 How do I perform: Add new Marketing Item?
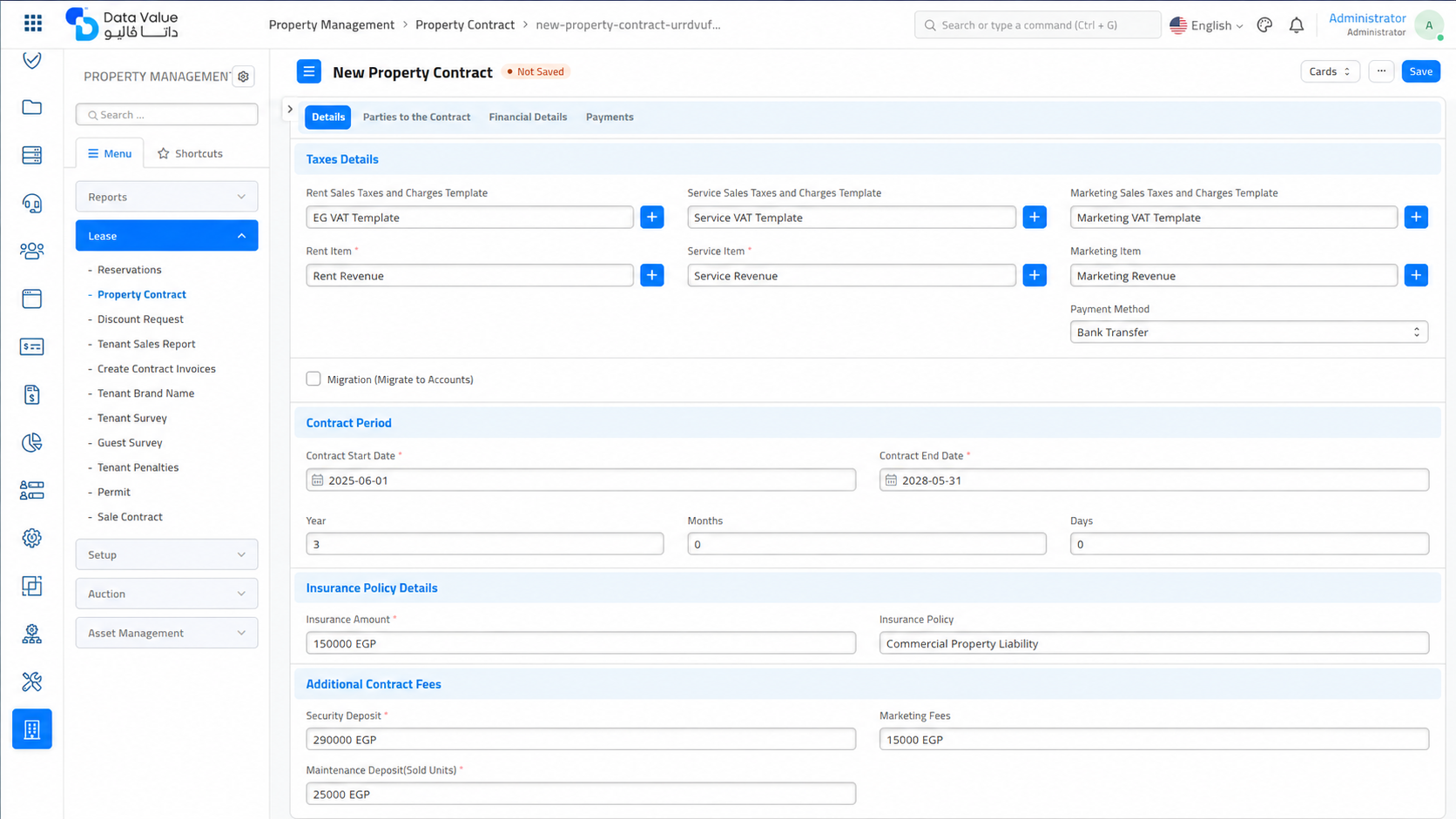pos(1417,275)
